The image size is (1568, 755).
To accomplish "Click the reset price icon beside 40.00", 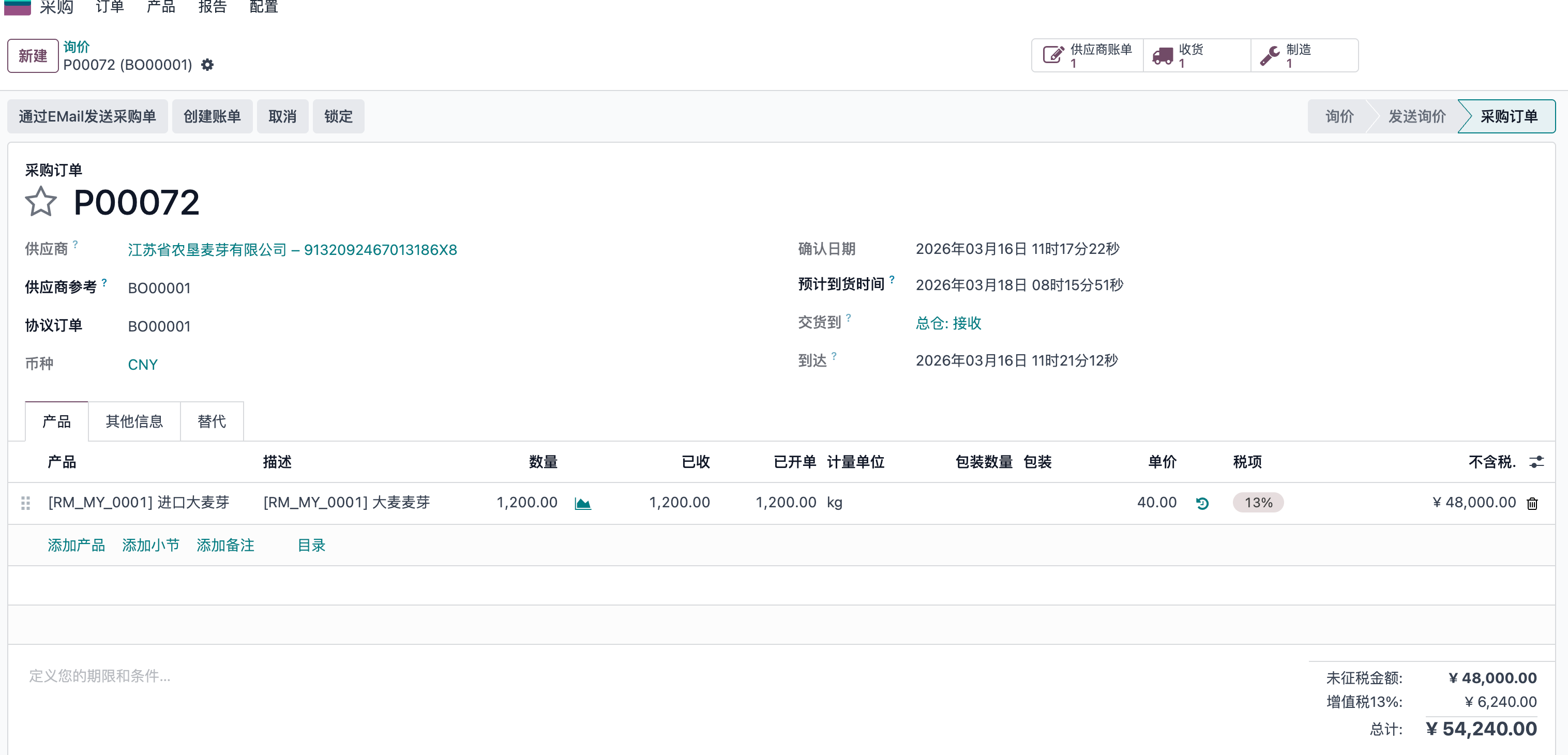I will pyautogui.click(x=1202, y=503).
